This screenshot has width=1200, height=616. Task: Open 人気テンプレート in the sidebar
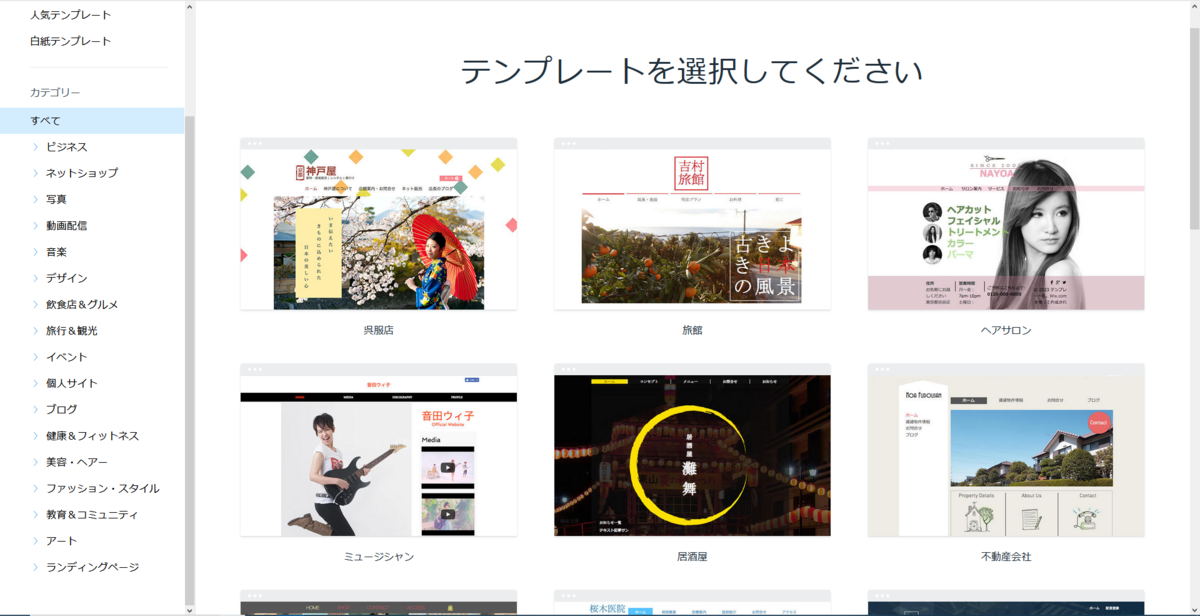(71, 15)
